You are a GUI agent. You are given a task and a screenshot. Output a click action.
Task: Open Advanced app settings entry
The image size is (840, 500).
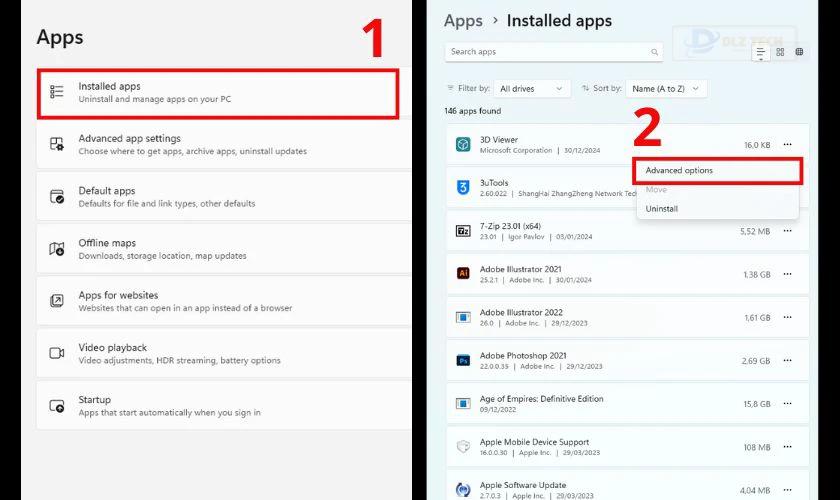tap(224, 145)
